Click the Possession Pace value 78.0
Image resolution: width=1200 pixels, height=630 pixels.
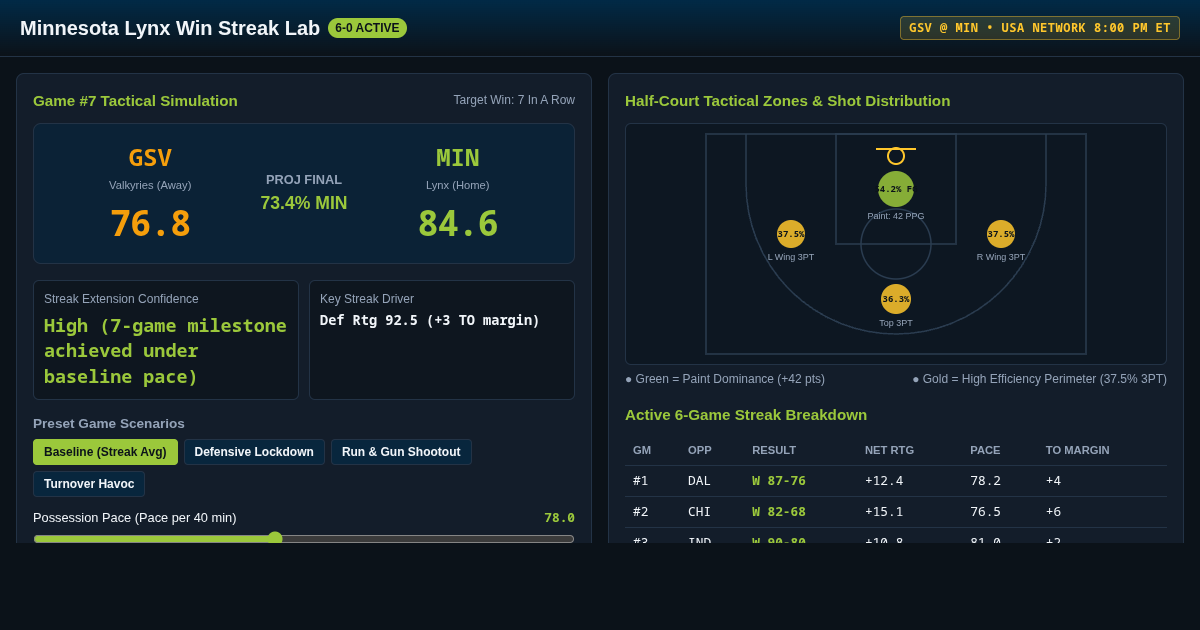tap(559, 518)
